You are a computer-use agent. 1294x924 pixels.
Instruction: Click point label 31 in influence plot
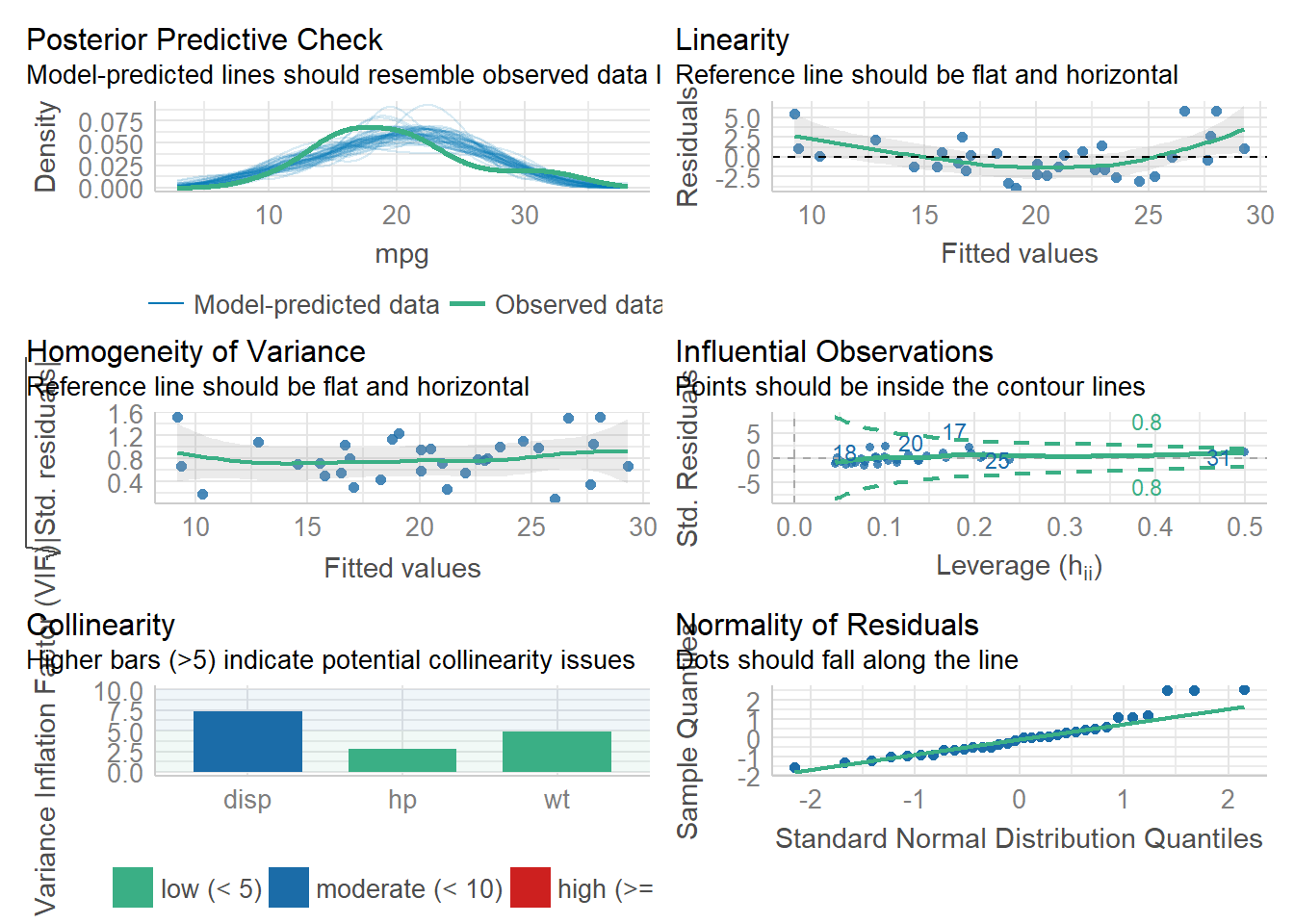[x=1219, y=458]
